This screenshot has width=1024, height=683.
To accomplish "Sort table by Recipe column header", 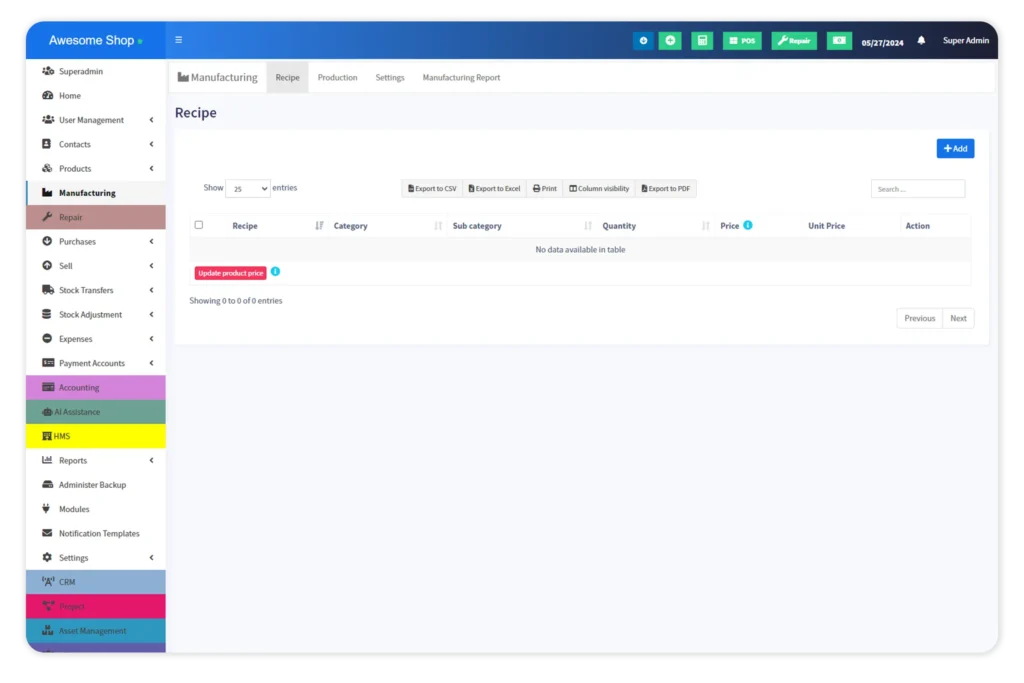I will coord(246,226).
